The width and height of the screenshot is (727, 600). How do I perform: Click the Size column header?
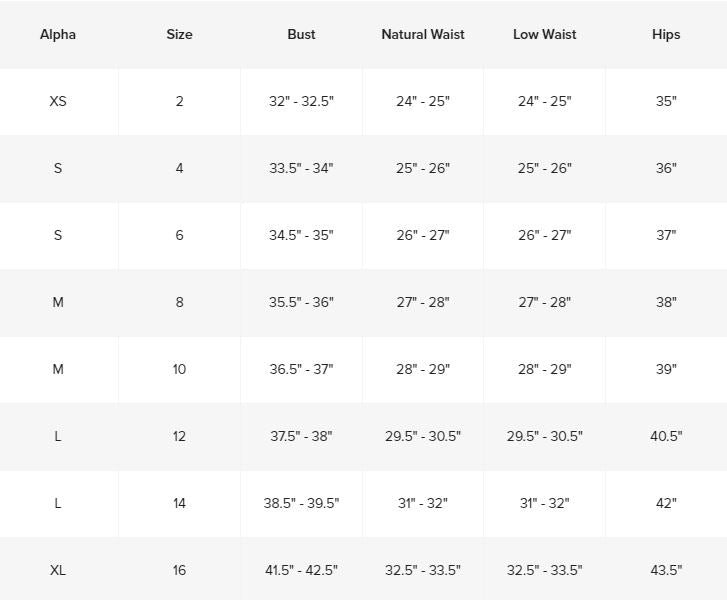(x=179, y=34)
